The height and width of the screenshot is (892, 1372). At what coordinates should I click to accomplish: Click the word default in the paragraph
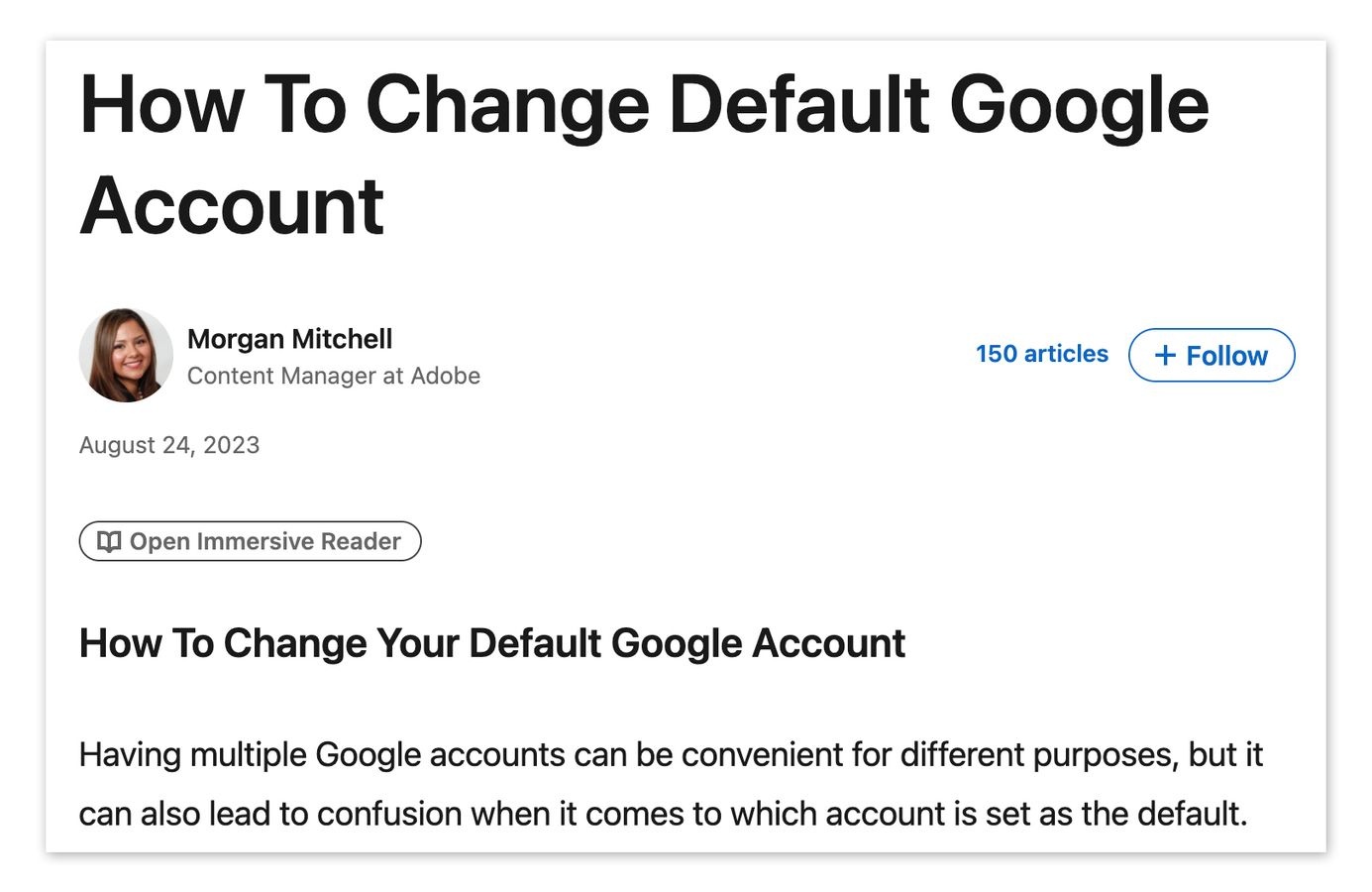1194,814
